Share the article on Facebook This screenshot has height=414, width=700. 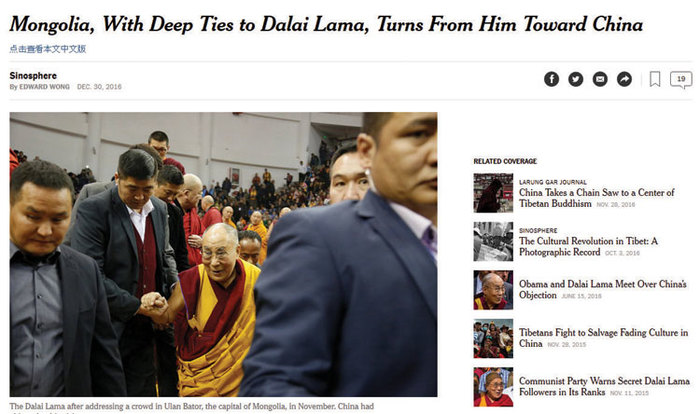point(551,79)
